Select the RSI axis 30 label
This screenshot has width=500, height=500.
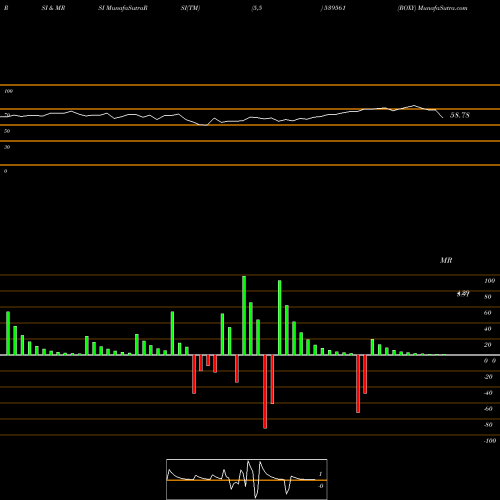point(7,147)
